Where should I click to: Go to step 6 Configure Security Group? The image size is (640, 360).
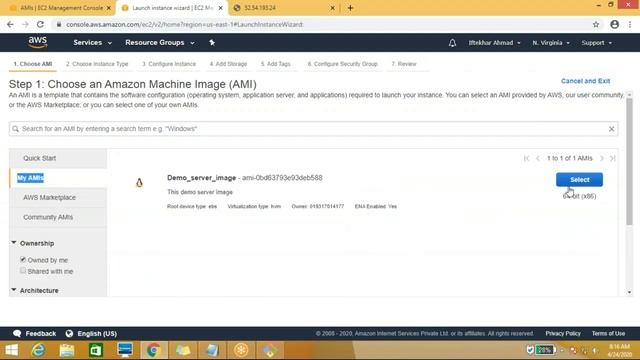click(x=342, y=64)
